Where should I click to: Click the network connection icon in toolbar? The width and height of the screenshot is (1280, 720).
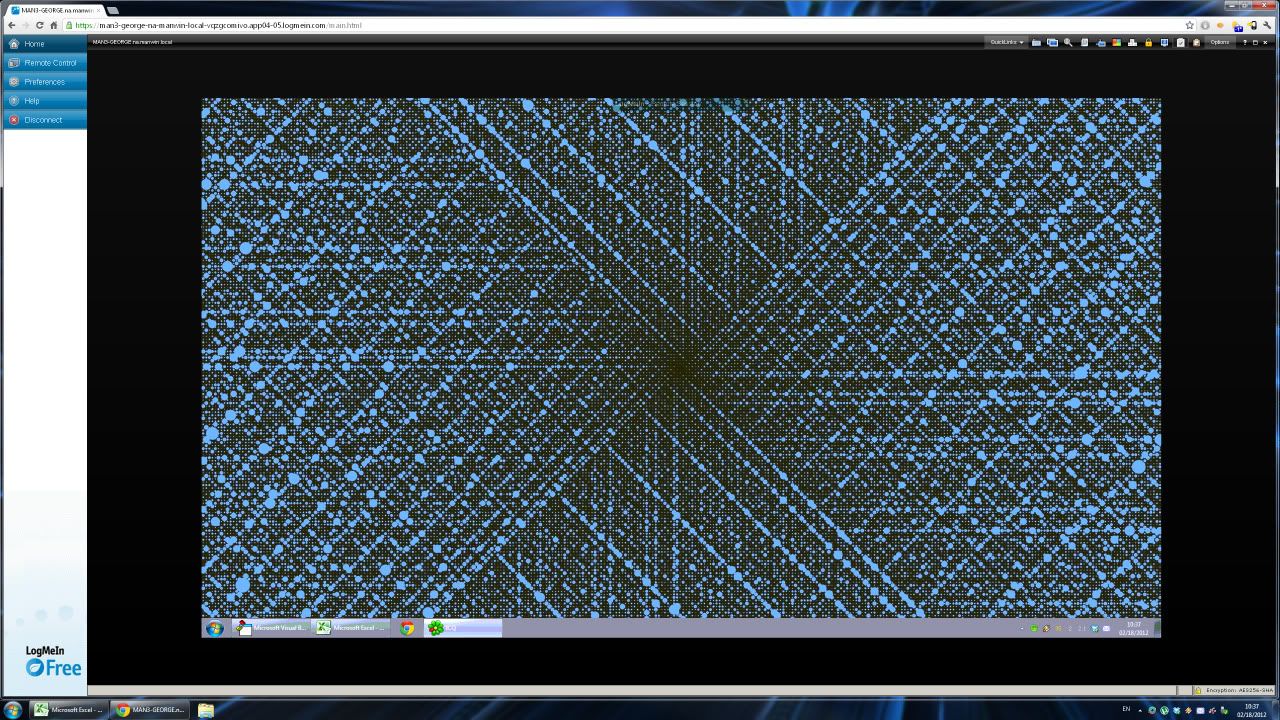(x=1132, y=42)
